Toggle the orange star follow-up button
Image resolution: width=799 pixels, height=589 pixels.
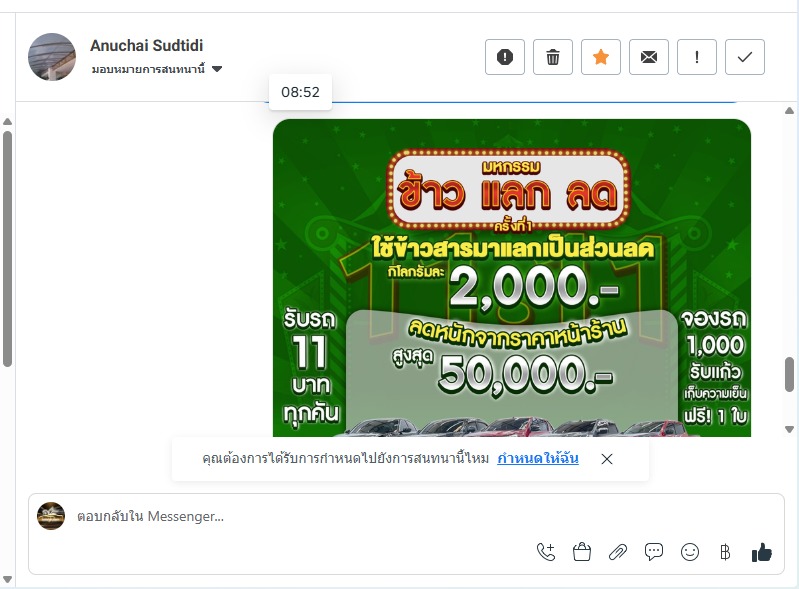pyautogui.click(x=601, y=57)
